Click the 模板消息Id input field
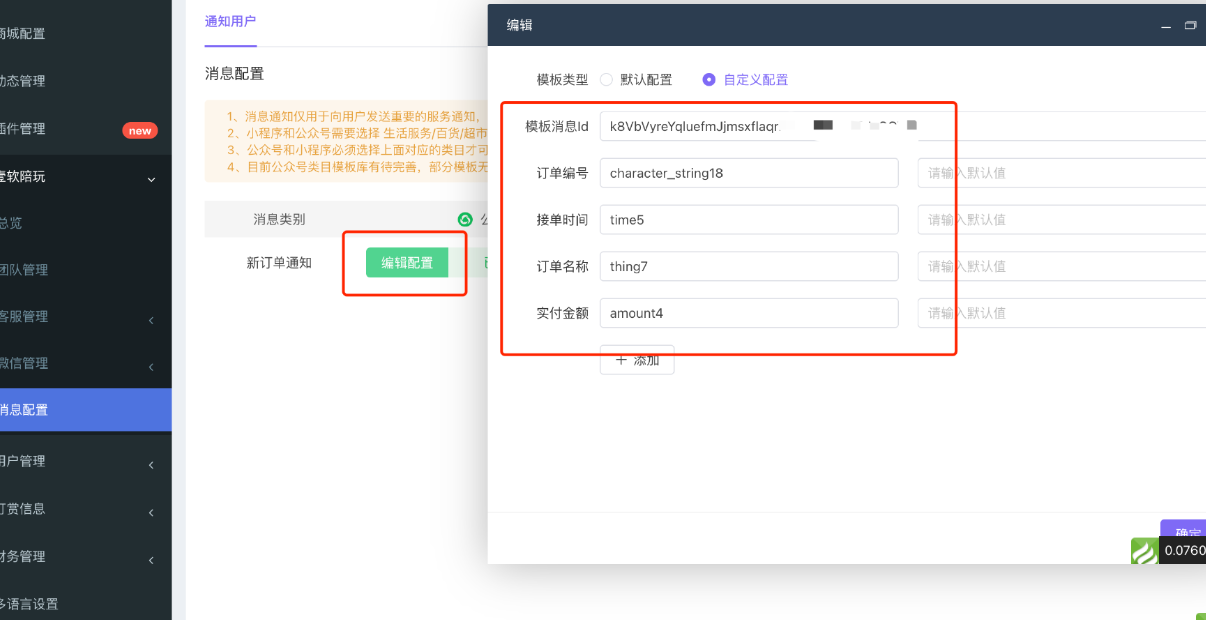 click(x=903, y=126)
